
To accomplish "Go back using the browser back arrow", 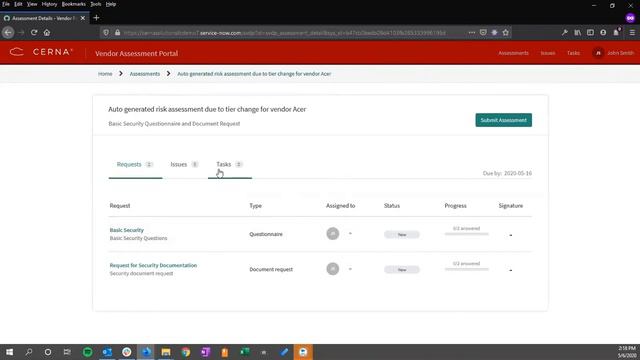I will [x=8, y=33].
